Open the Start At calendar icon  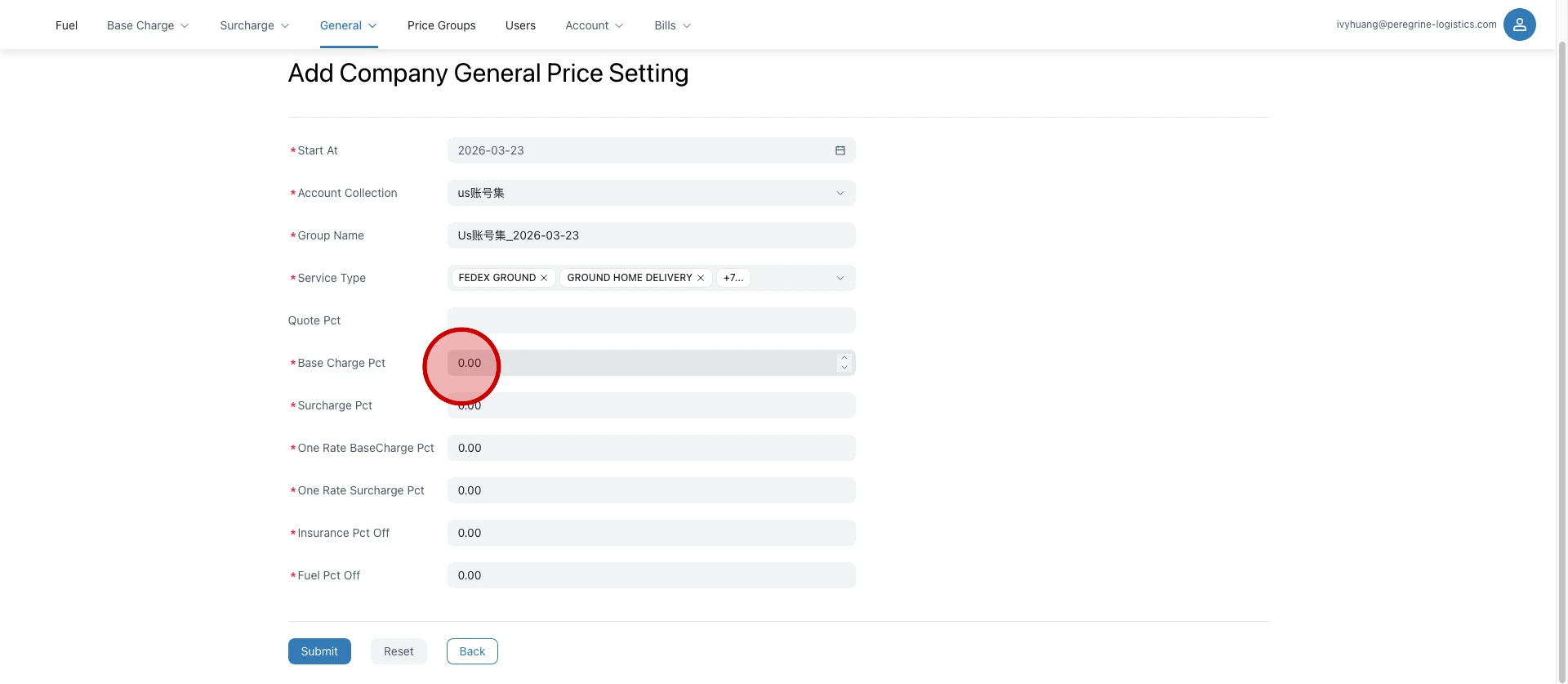840,150
